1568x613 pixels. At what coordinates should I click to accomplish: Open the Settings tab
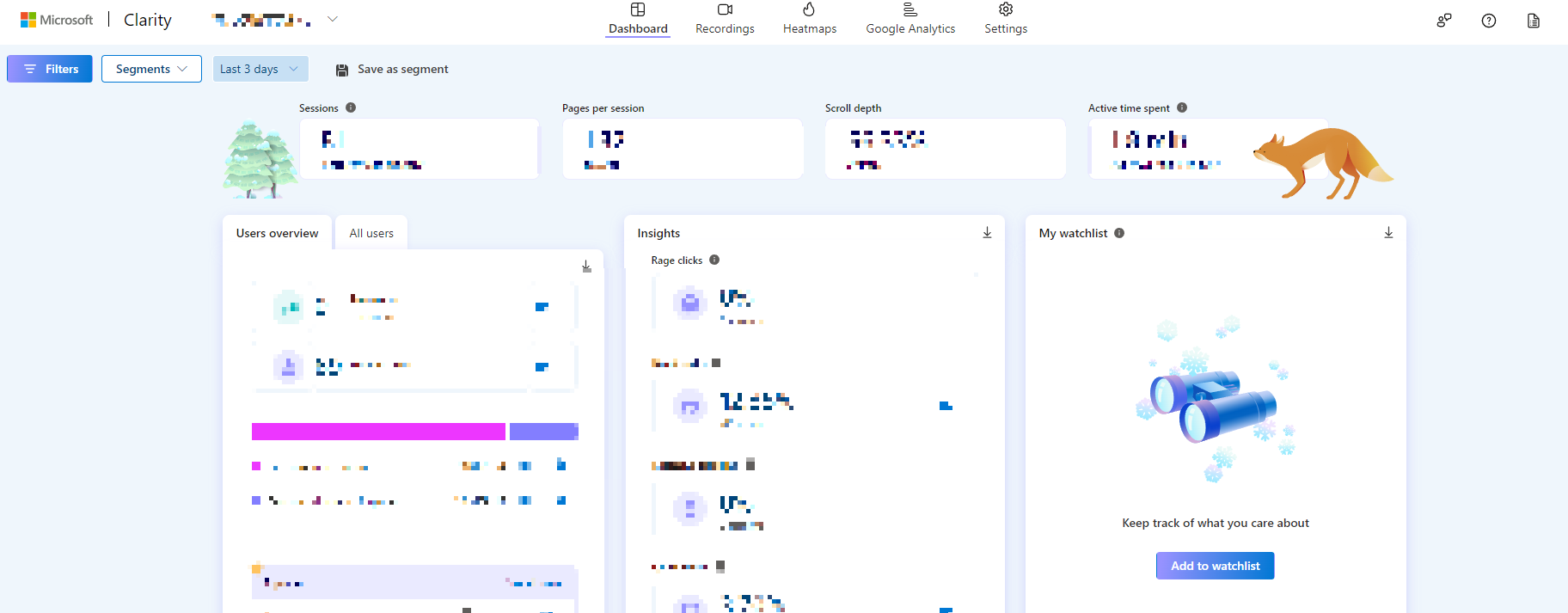[1006, 20]
